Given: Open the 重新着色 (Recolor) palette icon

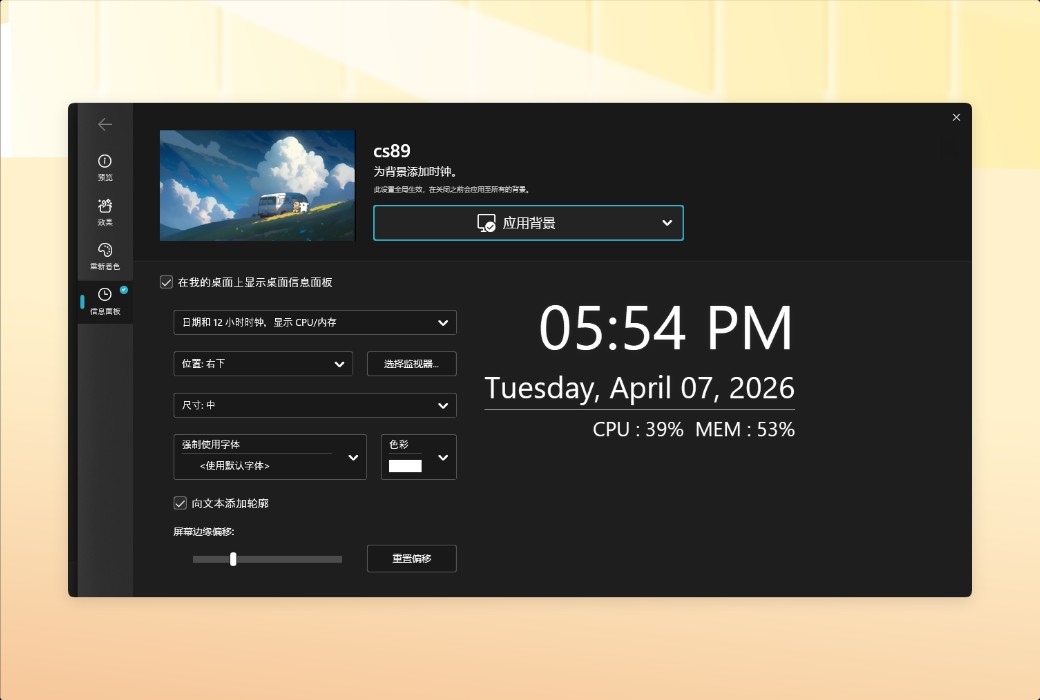Looking at the screenshot, I should 104,251.
